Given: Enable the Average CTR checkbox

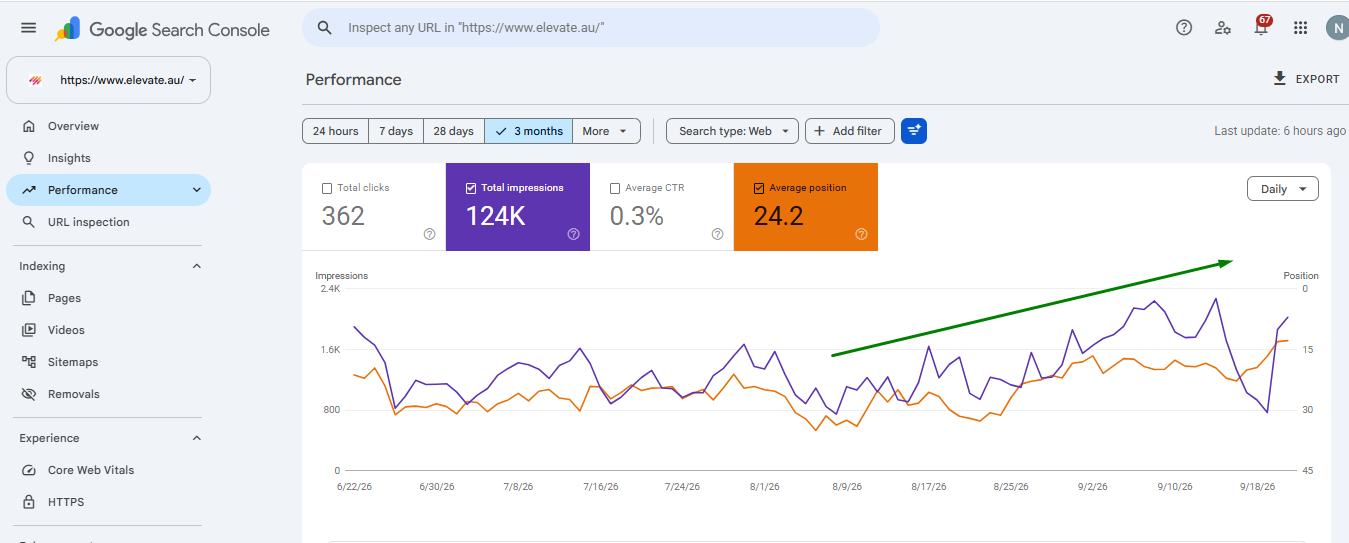Looking at the screenshot, I should coord(615,188).
